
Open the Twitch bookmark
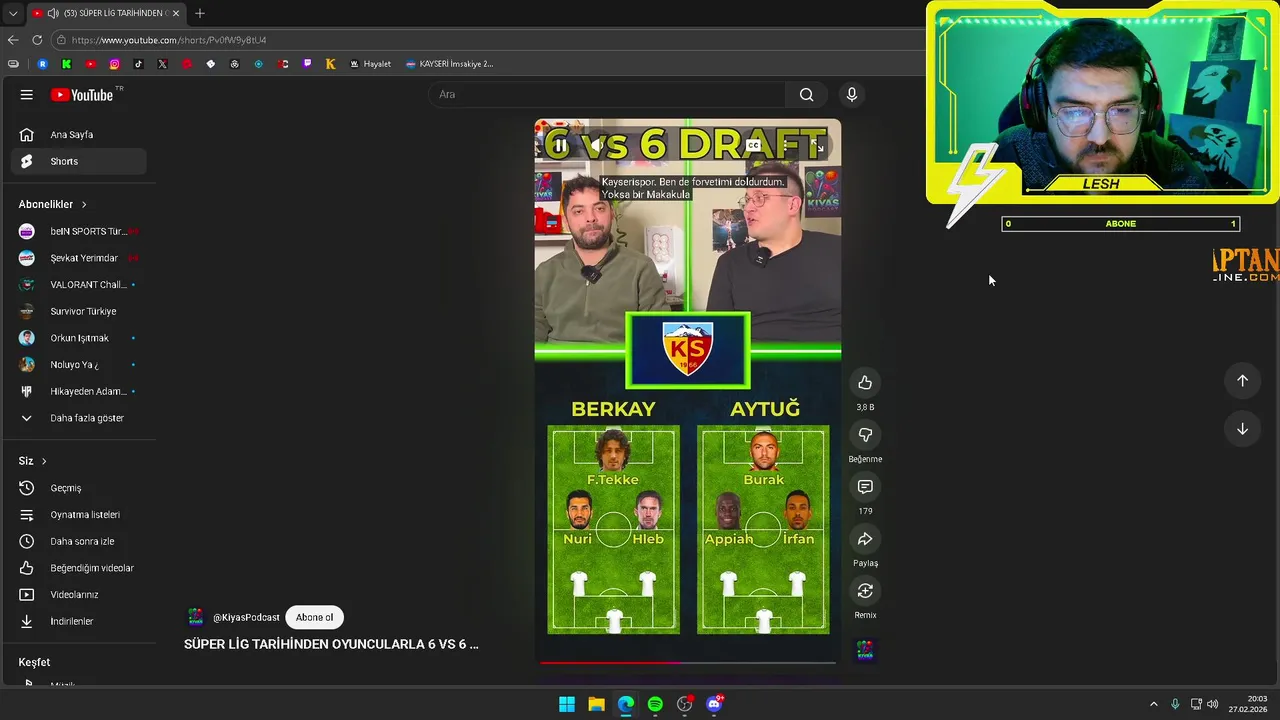(x=307, y=64)
